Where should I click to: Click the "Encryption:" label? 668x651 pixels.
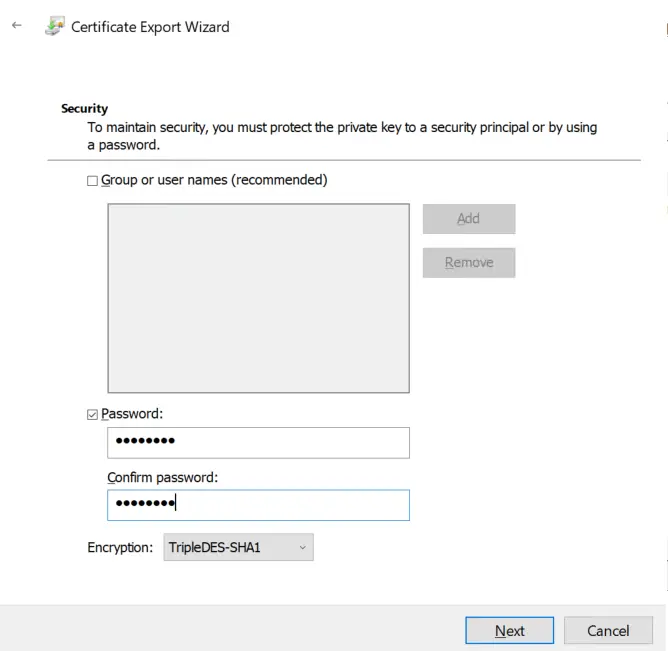121,547
